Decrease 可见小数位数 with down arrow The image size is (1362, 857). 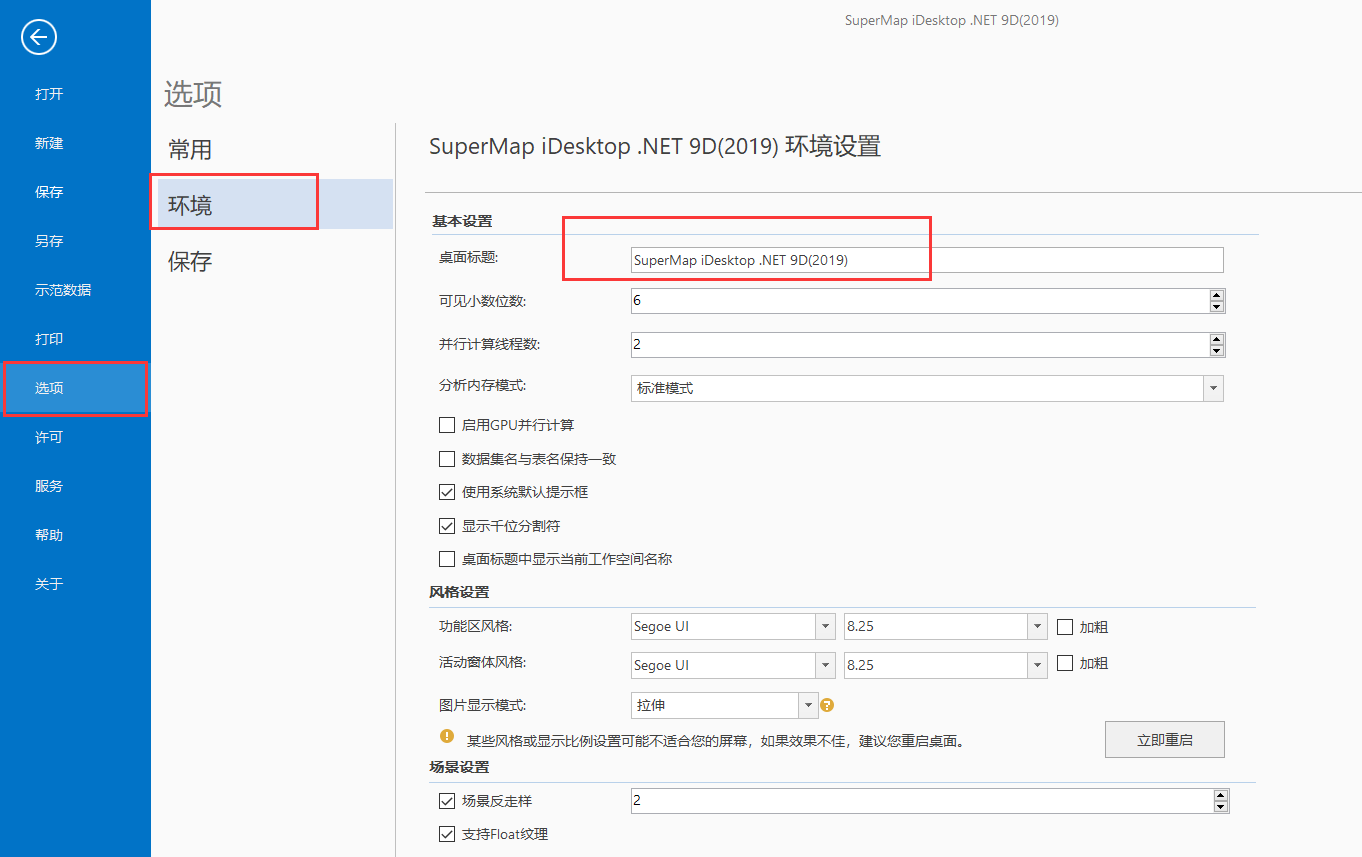point(1216,307)
